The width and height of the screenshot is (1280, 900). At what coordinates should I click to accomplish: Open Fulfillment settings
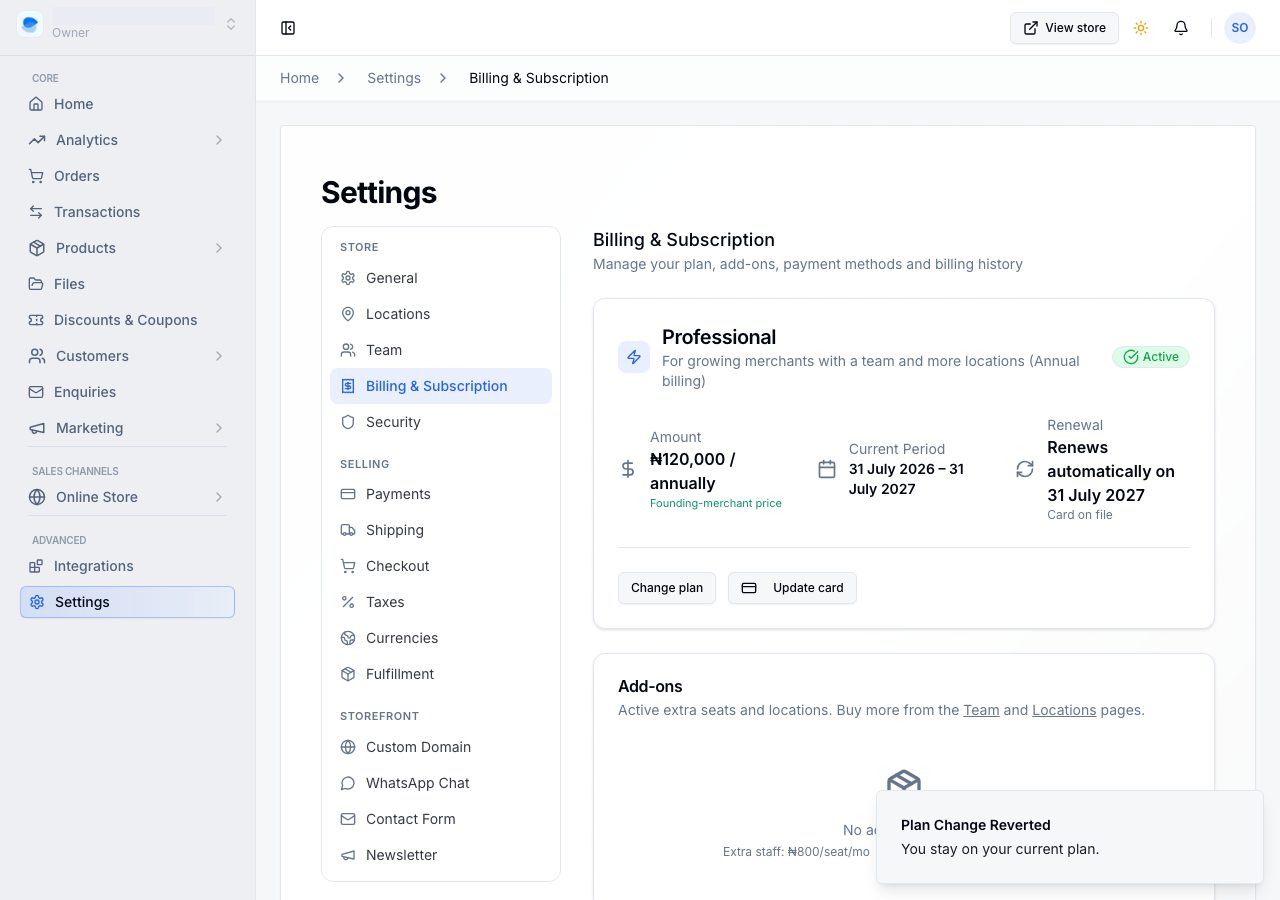[441, 674]
